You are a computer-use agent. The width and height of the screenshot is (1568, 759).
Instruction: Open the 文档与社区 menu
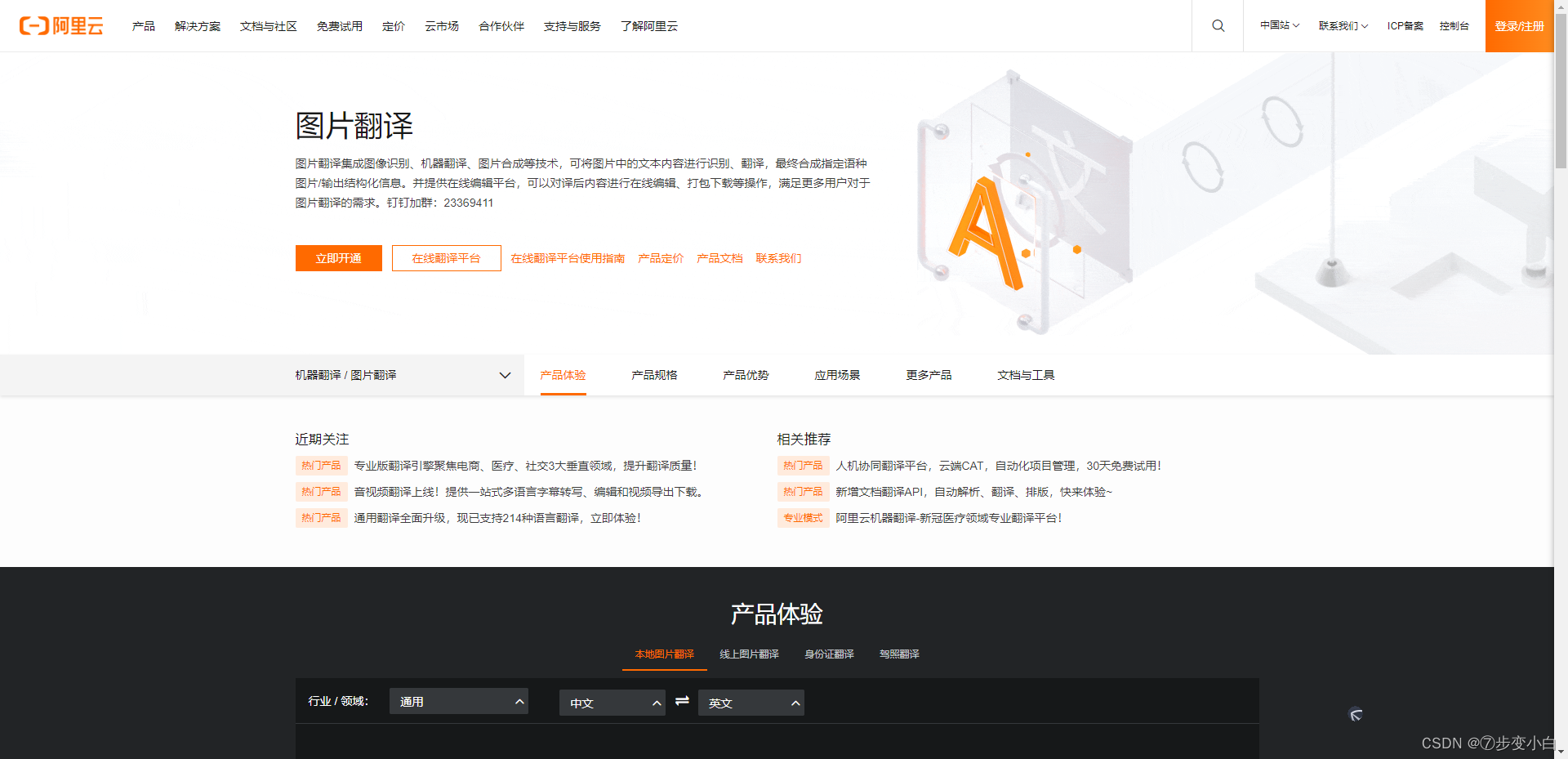[x=269, y=26]
